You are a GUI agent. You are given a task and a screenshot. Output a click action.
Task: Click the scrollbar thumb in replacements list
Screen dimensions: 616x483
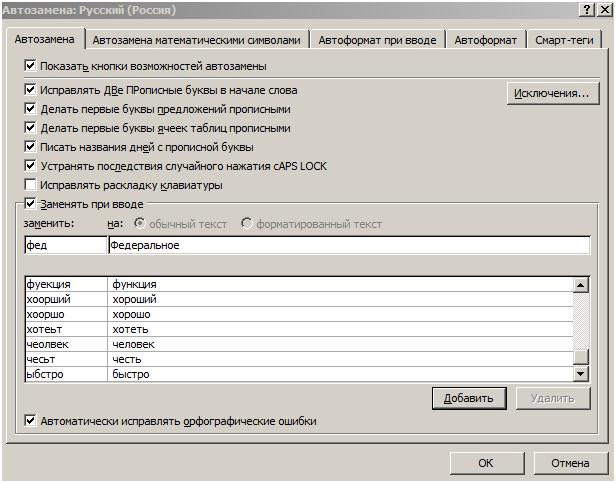pos(581,357)
